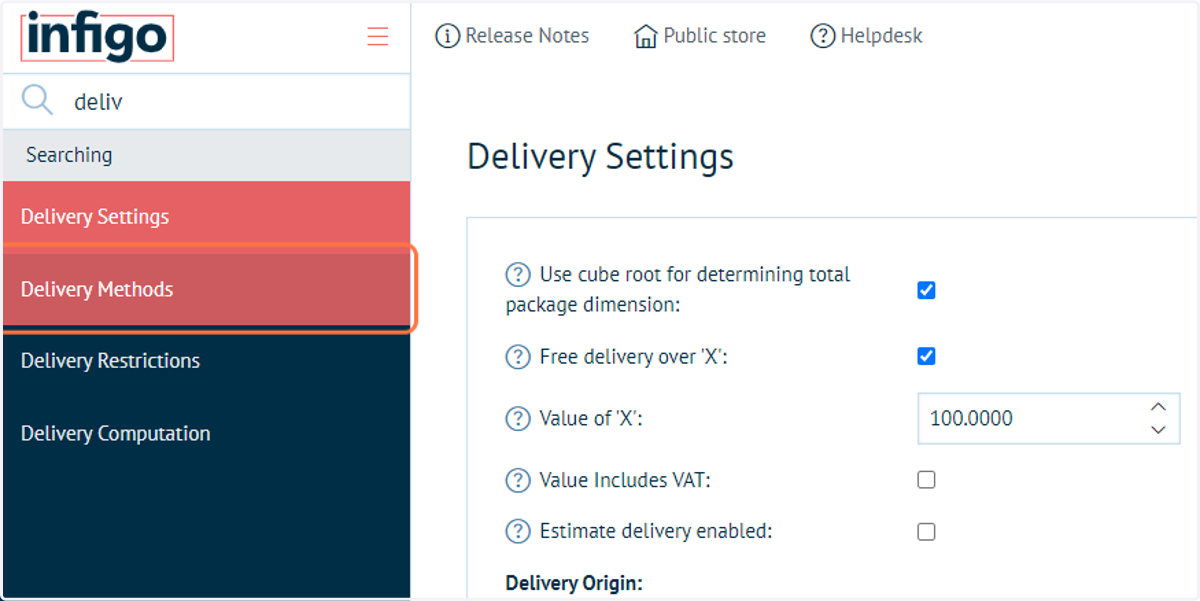
Task: Click the Public store house icon
Action: 646,36
